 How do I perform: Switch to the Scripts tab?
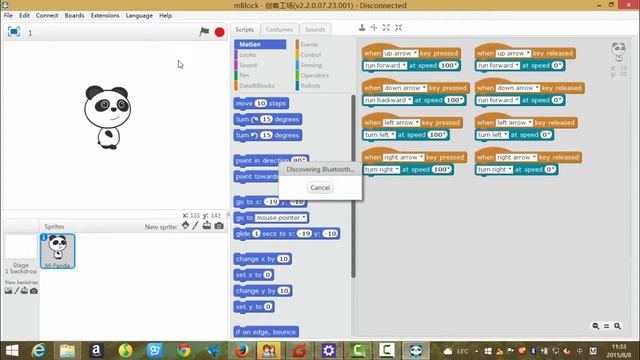pyautogui.click(x=244, y=29)
